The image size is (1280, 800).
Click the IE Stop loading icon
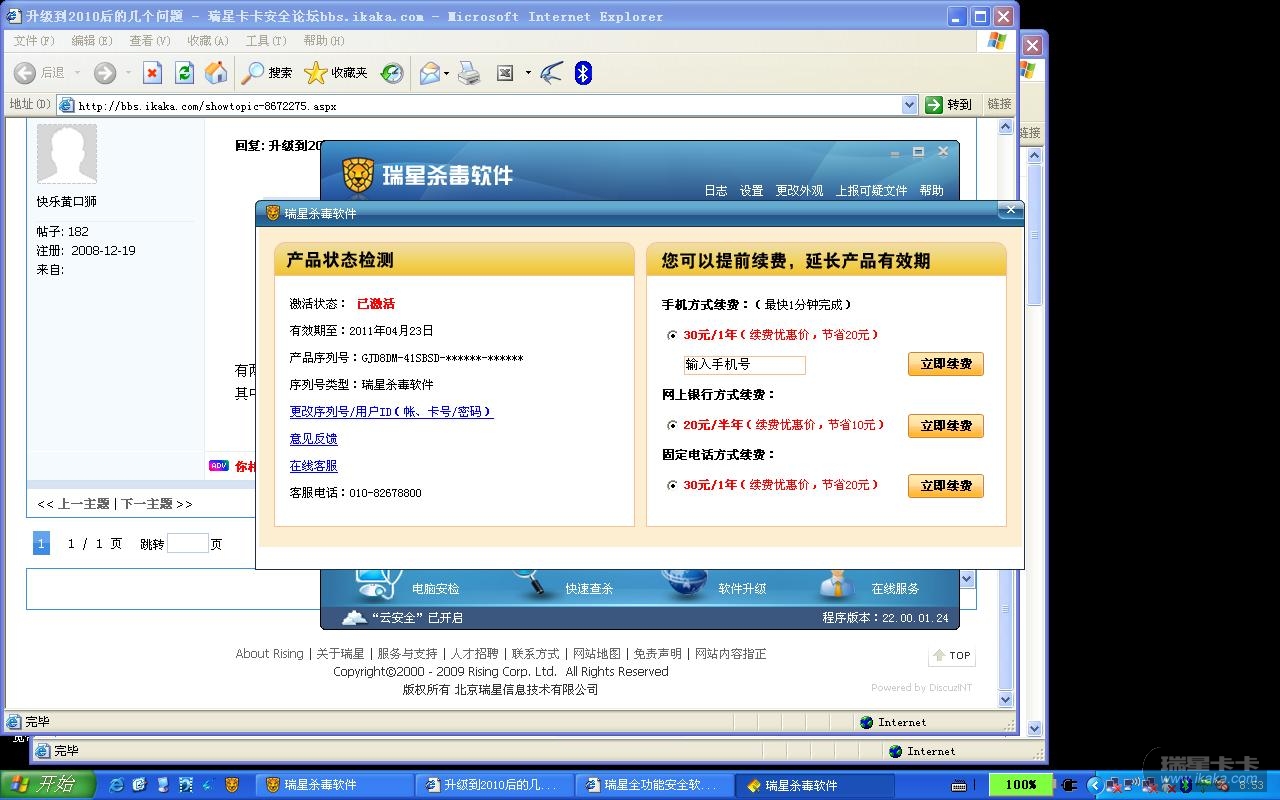click(152, 72)
